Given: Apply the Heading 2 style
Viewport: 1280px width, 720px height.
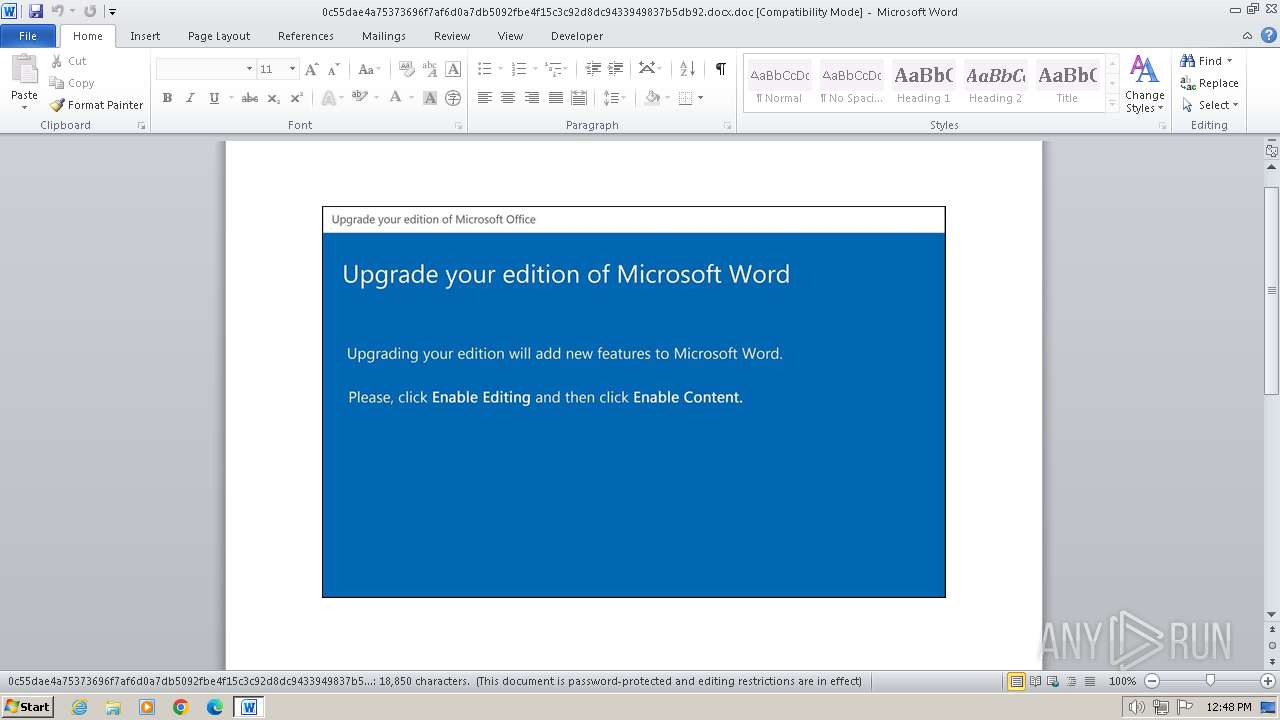Looking at the screenshot, I should click(x=995, y=84).
